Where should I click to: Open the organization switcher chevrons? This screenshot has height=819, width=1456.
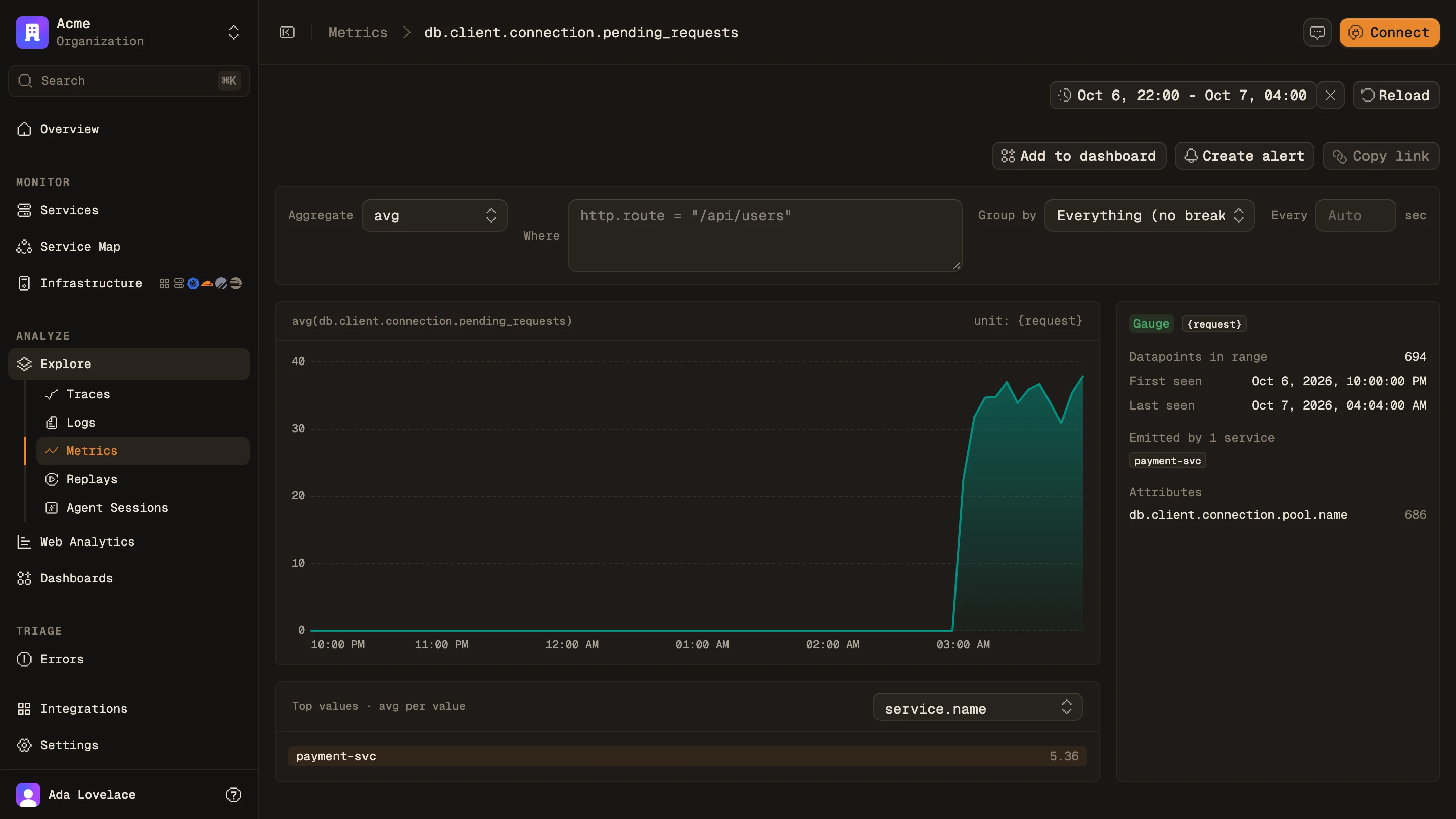pyautogui.click(x=234, y=32)
